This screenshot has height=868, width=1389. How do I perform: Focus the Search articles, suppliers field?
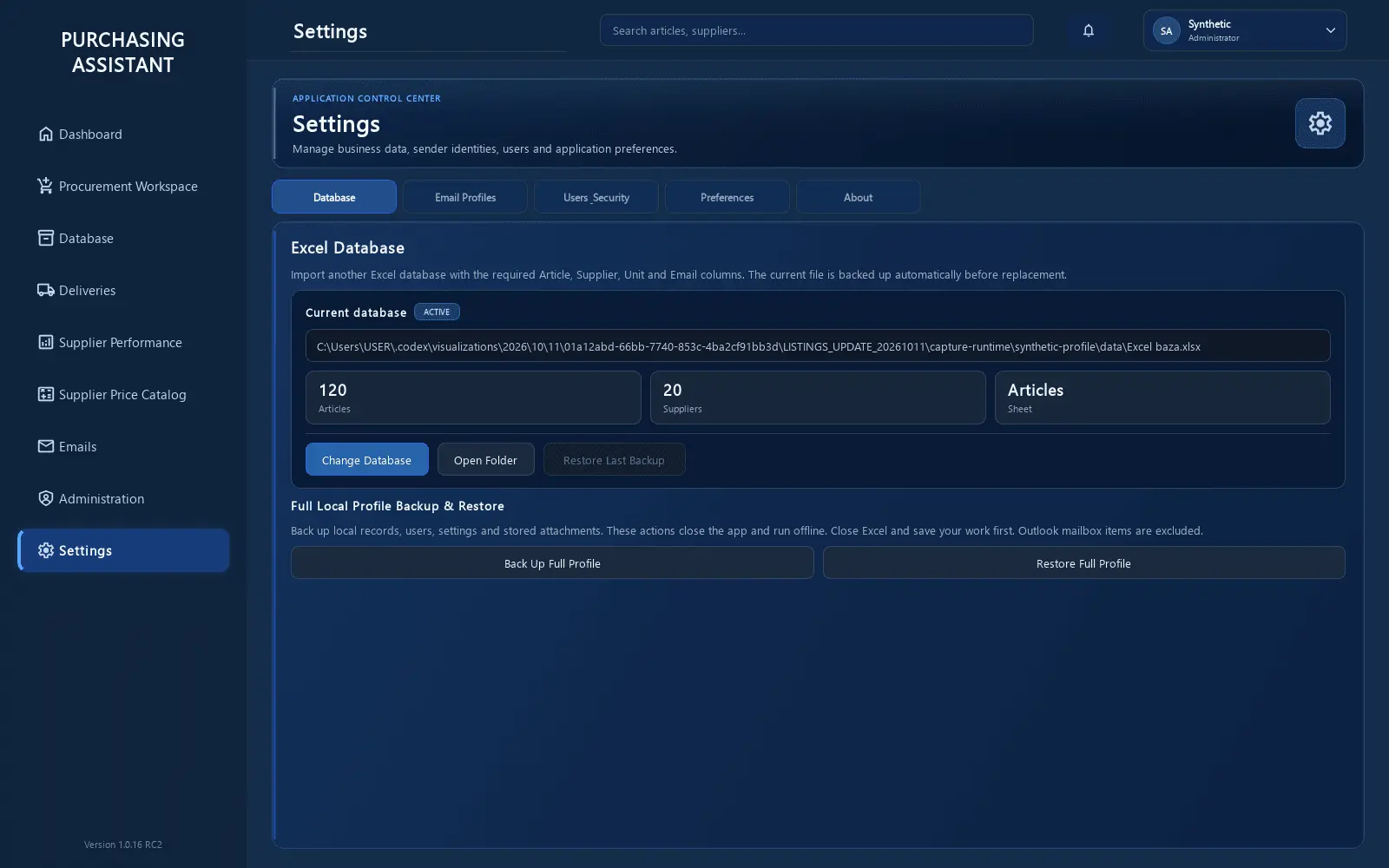point(817,30)
